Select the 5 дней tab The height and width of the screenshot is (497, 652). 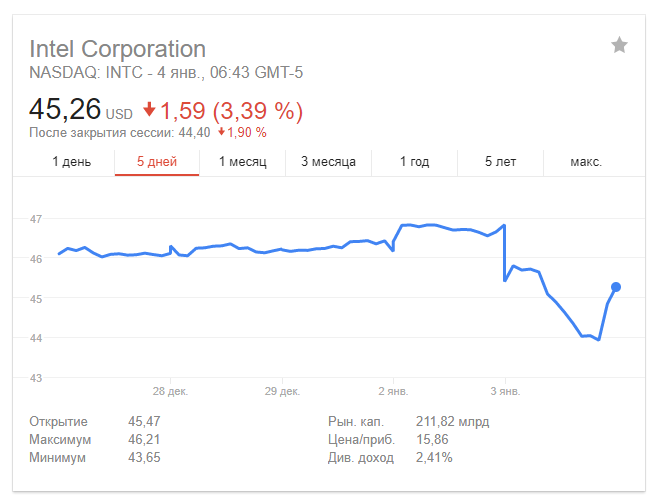(x=157, y=162)
